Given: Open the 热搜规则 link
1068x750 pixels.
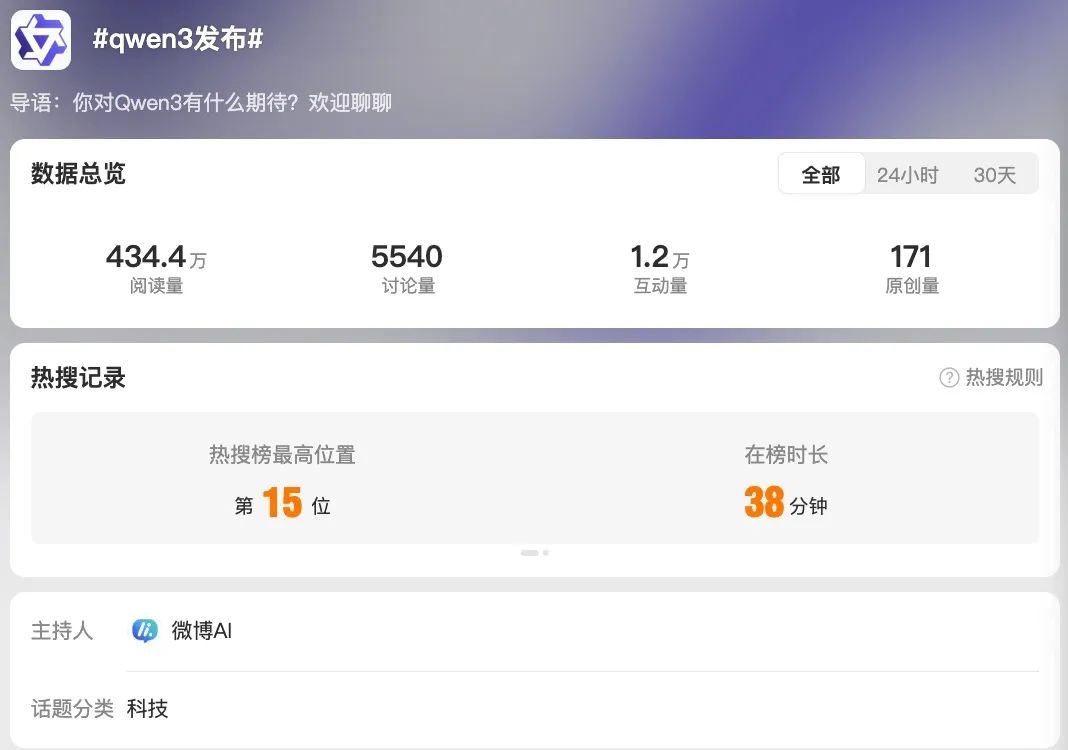Looking at the screenshot, I should tap(1004, 377).
